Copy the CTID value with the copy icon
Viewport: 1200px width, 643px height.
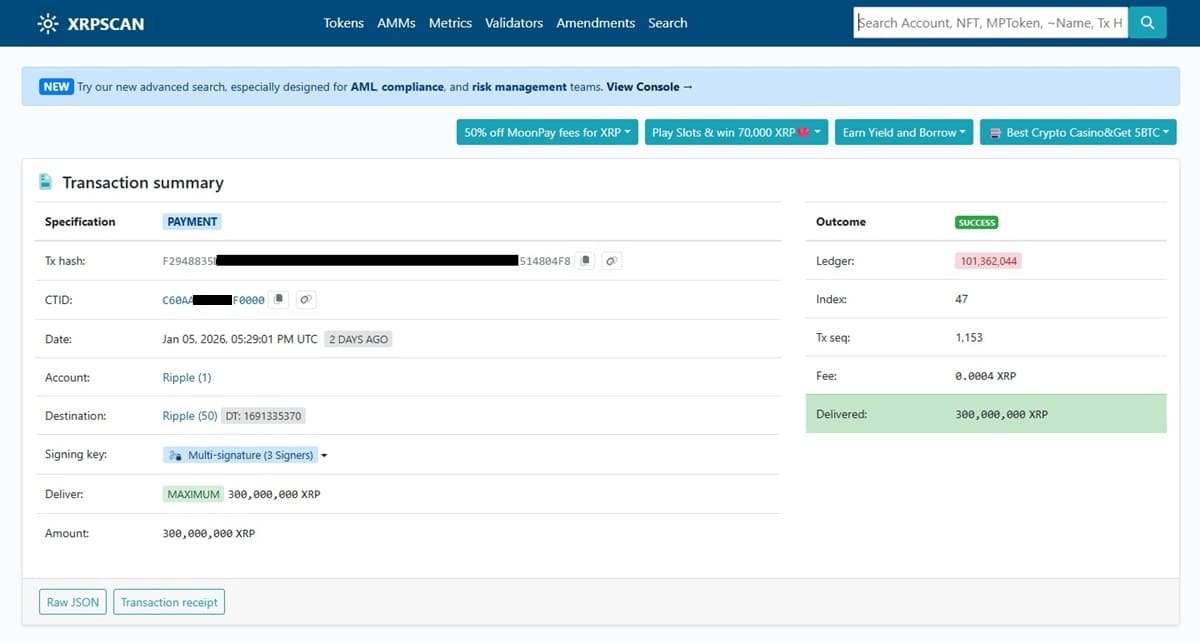point(279,299)
